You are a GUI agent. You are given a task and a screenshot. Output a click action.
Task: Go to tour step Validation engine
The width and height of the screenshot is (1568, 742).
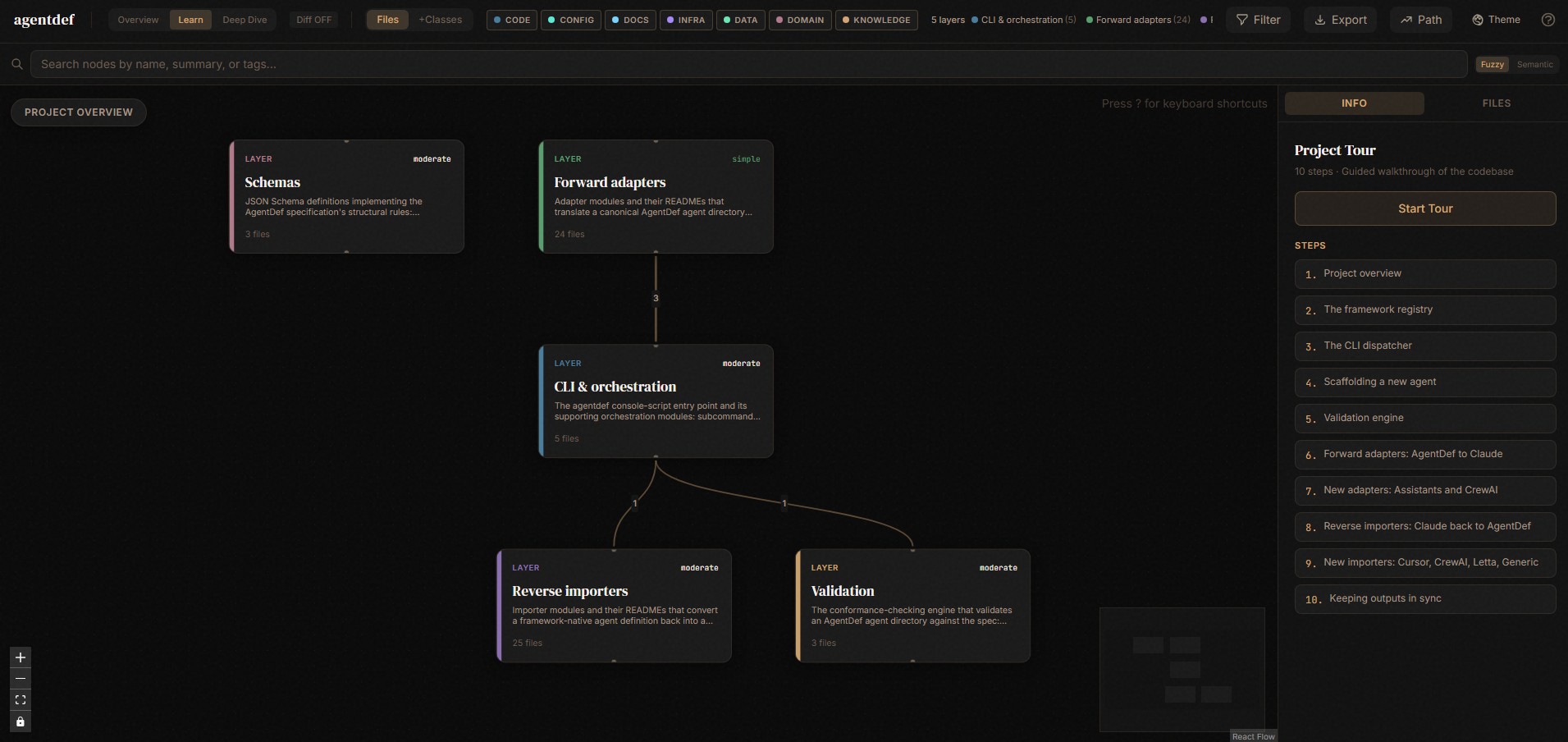1425,418
